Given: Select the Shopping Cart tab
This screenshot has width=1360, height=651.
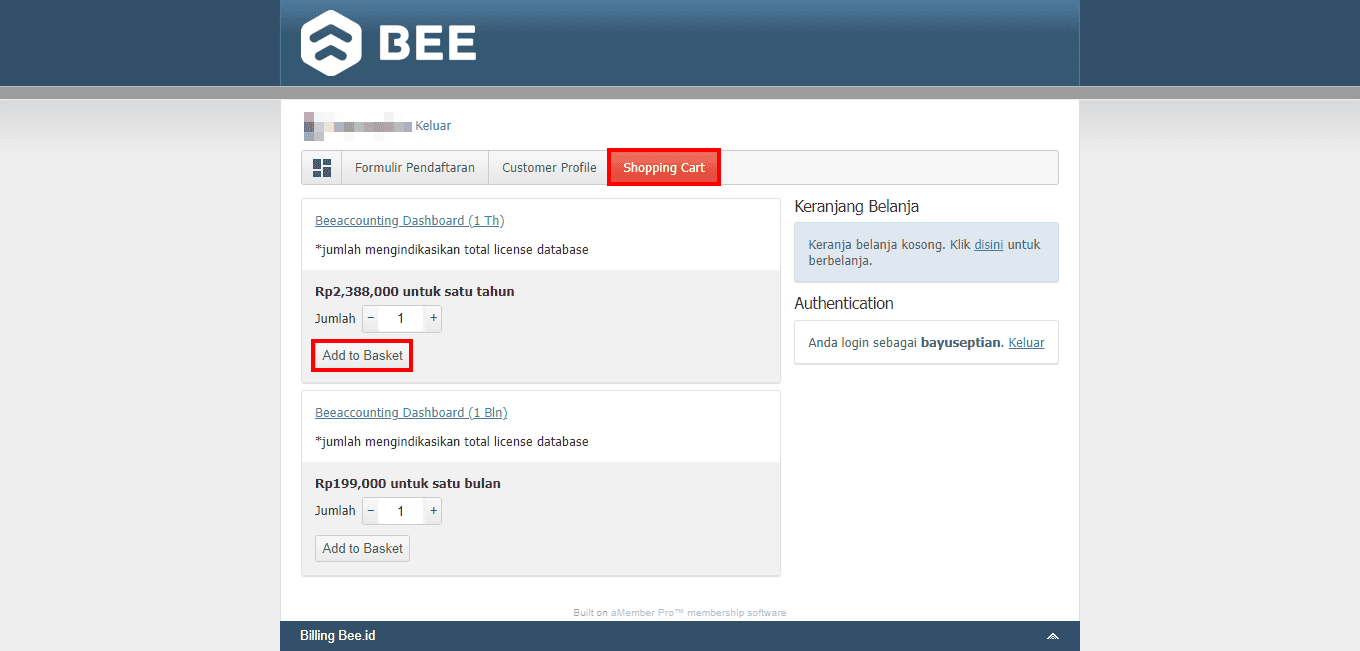Looking at the screenshot, I should tap(663, 168).
